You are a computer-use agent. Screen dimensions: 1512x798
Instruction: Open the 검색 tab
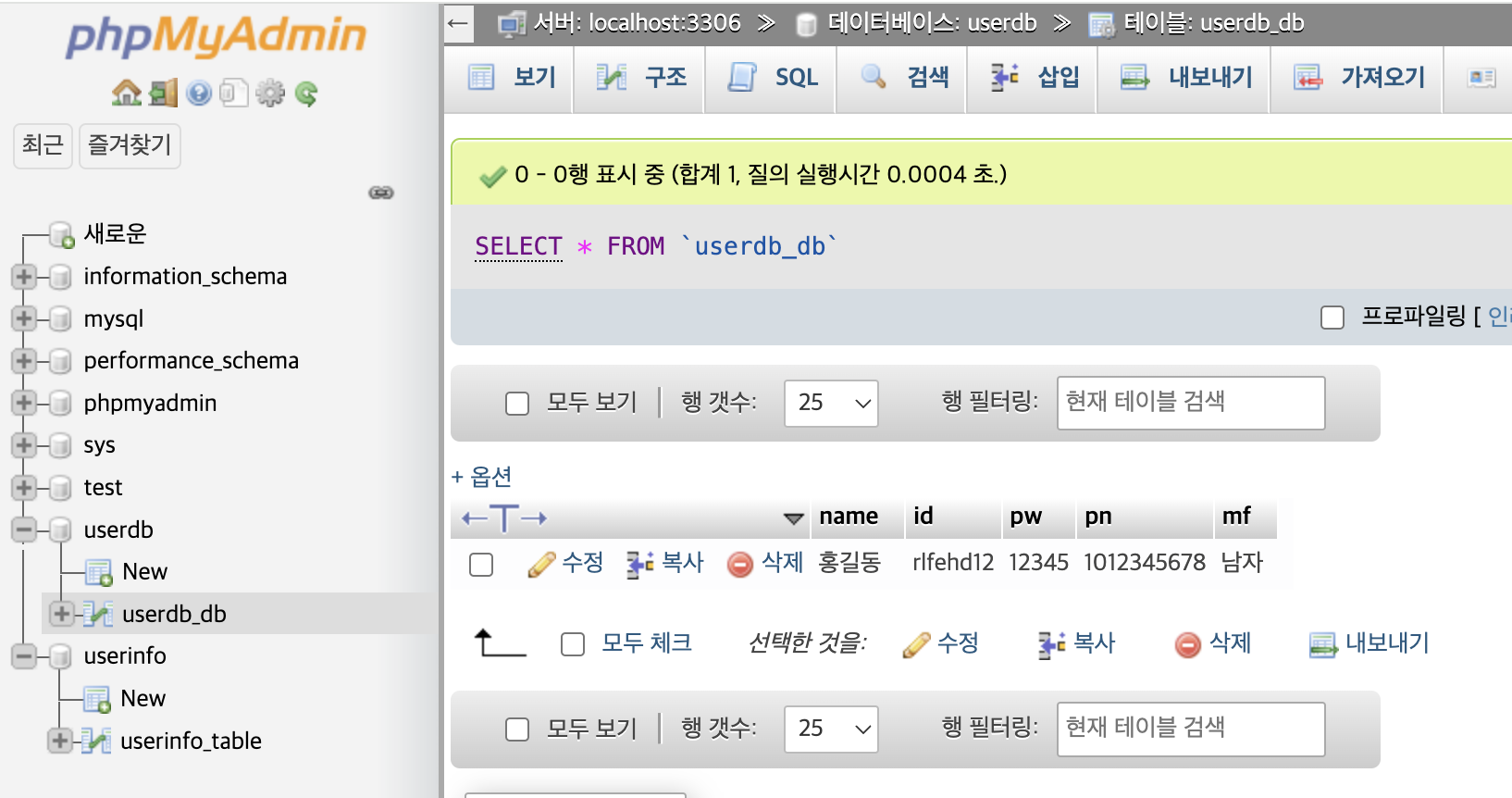click(903, 78)
